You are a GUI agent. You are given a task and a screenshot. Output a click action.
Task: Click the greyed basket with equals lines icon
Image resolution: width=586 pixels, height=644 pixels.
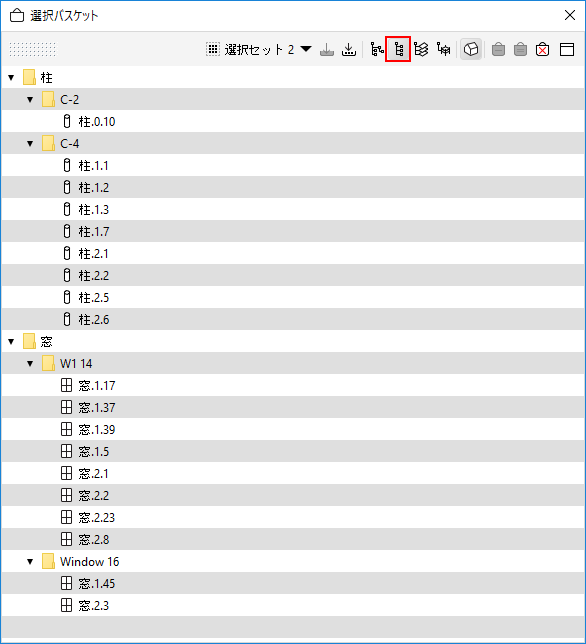[520, 50]
